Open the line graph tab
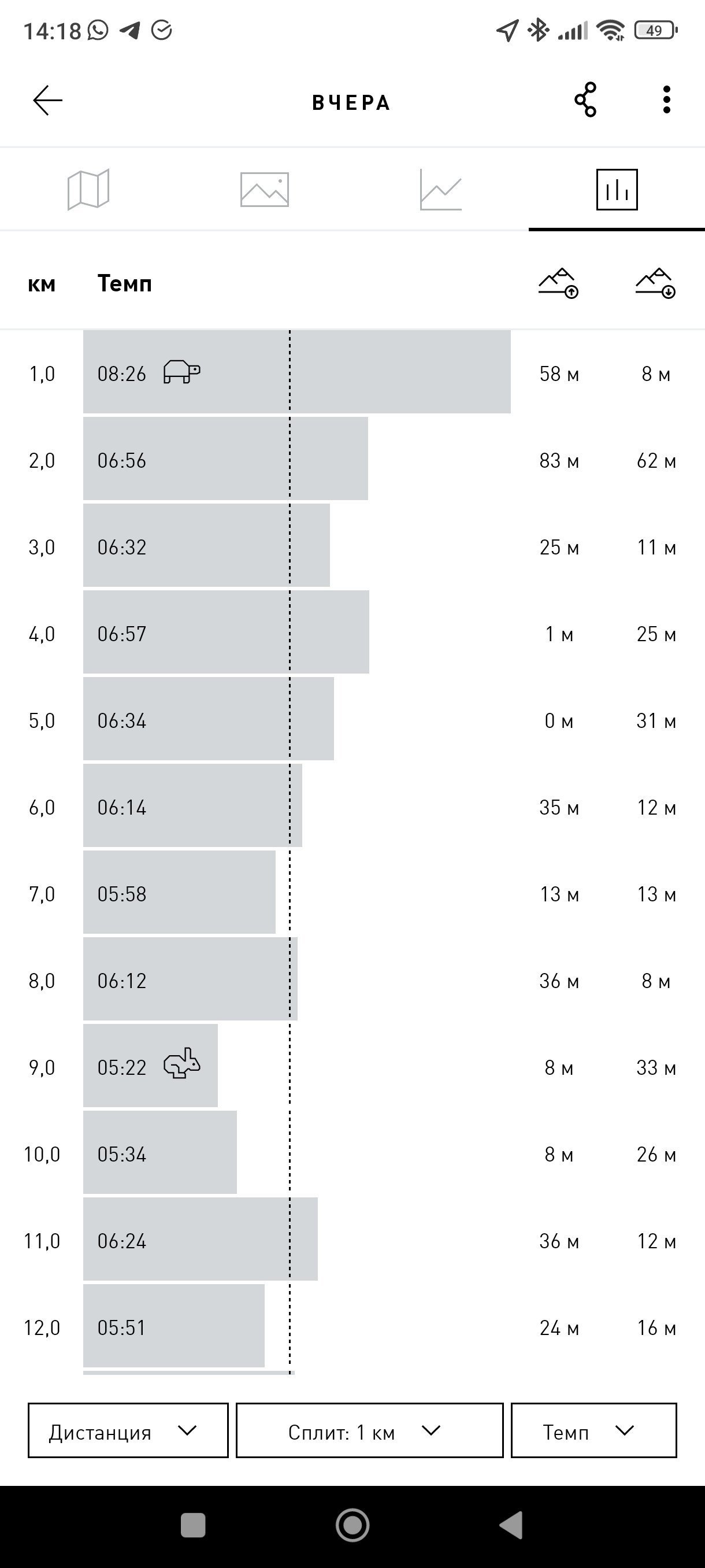Screen dimensions: 705x1568 coord(440,189)
